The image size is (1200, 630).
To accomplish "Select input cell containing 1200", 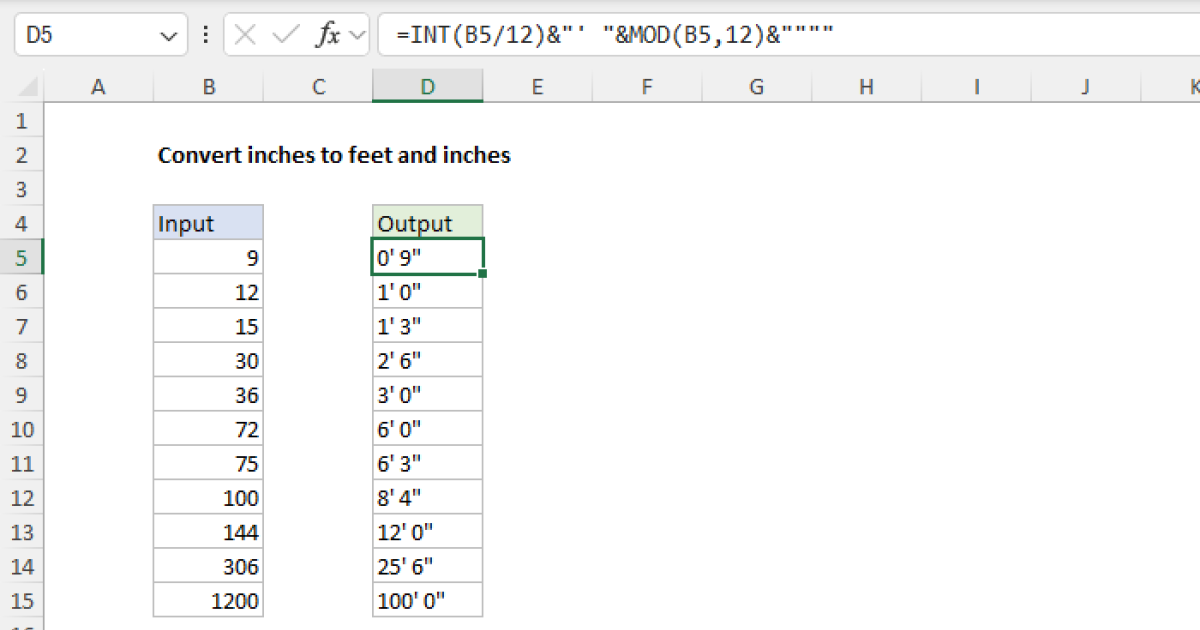I will 208,600.
